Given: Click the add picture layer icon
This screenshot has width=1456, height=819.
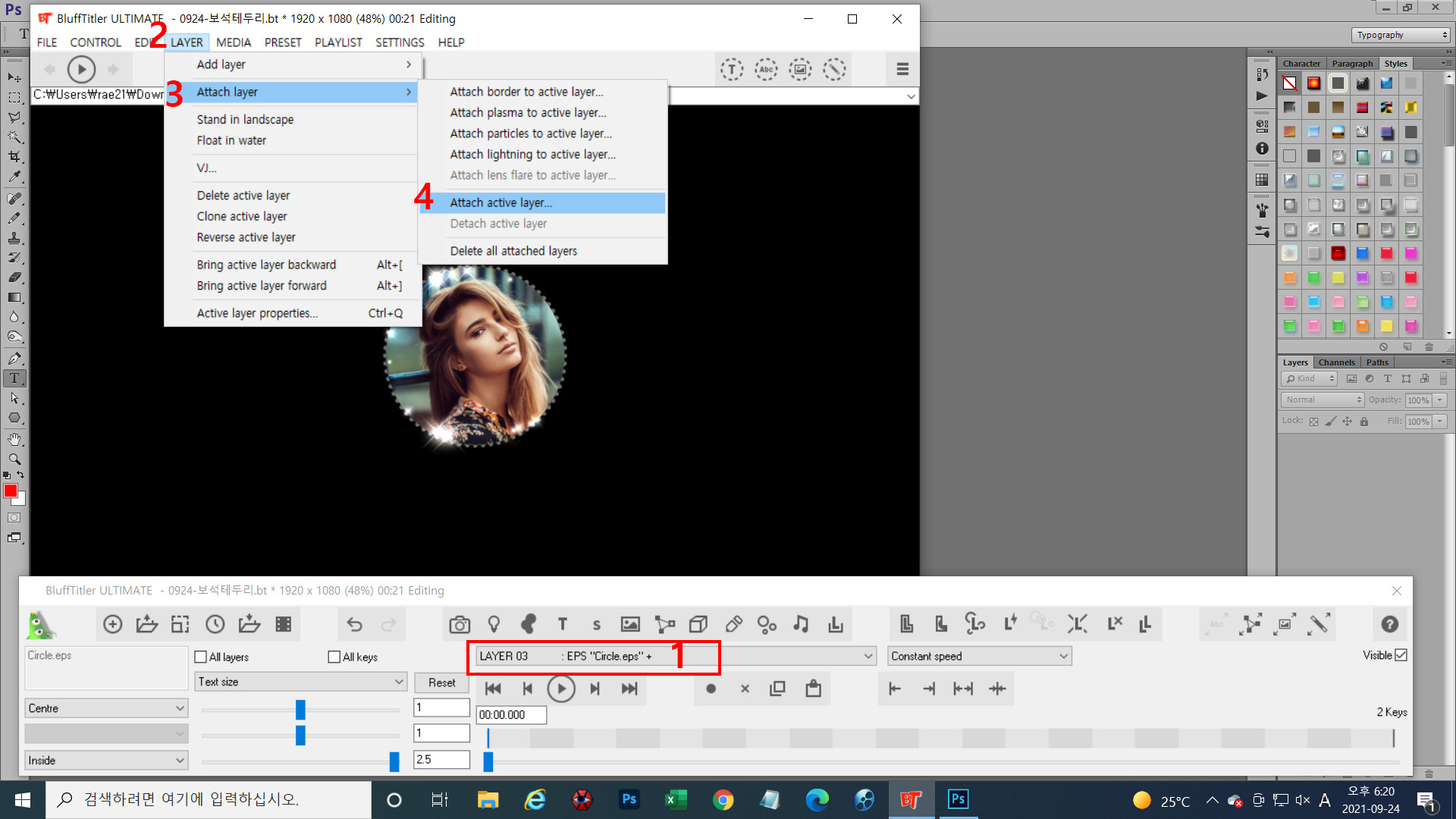Looking at the screenshot, I should [630, 624].
